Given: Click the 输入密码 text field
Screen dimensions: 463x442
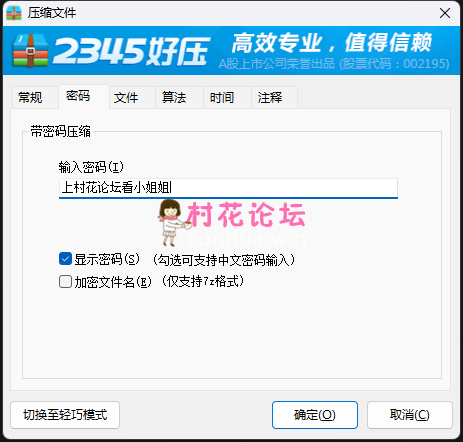Looking at the screenshot, I should (x=228, y=188).
